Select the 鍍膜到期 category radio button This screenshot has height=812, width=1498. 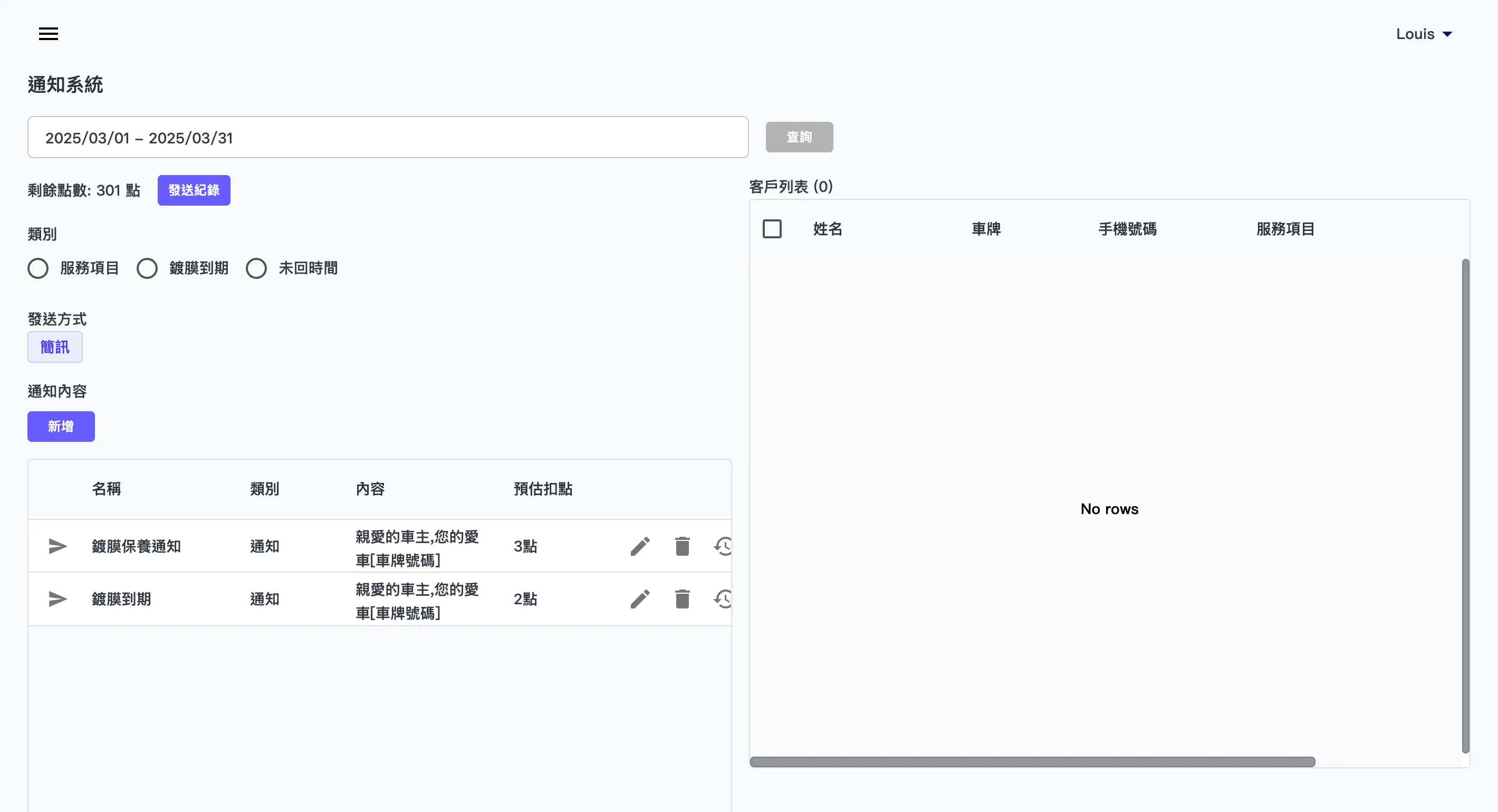(x=147, y=268)
